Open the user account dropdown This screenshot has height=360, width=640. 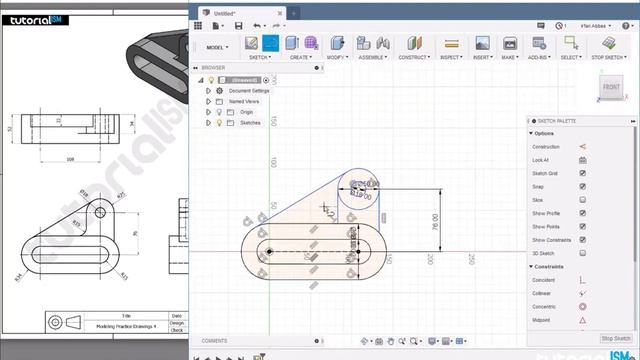(596, 26)
